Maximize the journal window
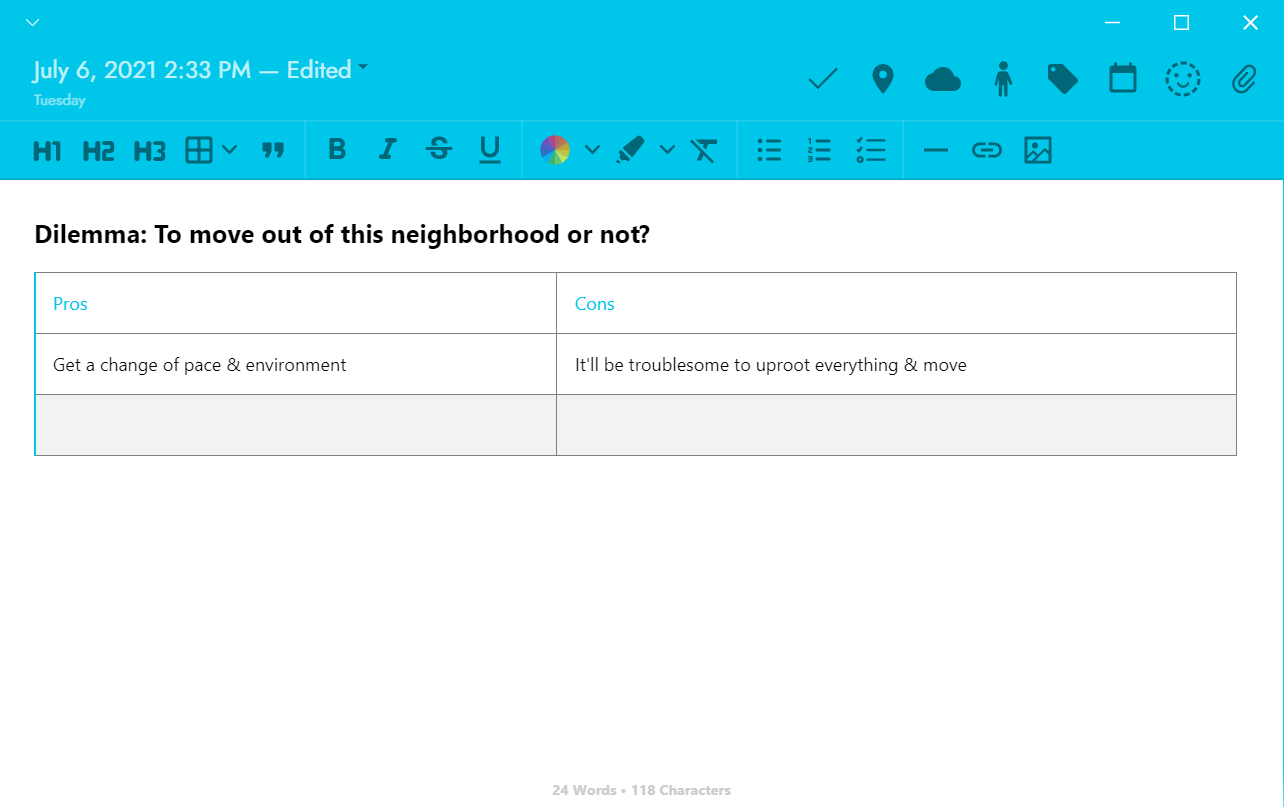This screenshot has width=1284, height=807. tap(1181, 22)
